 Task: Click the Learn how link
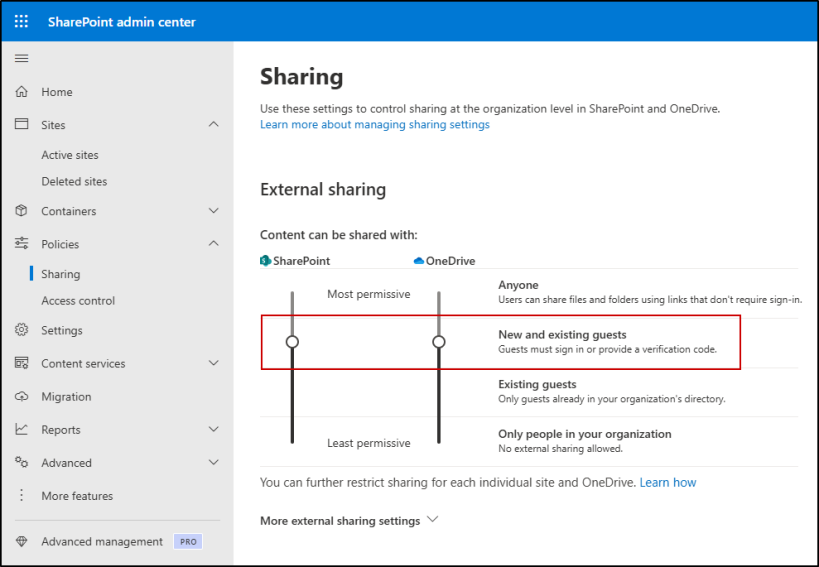coord(668,482)
